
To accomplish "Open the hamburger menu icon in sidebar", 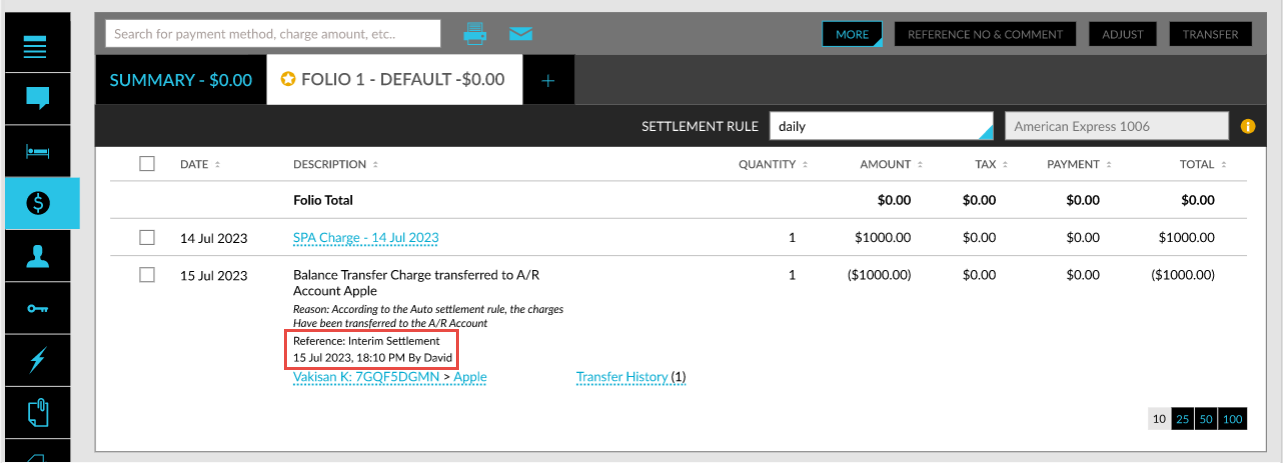I will [x=37, y=47].
